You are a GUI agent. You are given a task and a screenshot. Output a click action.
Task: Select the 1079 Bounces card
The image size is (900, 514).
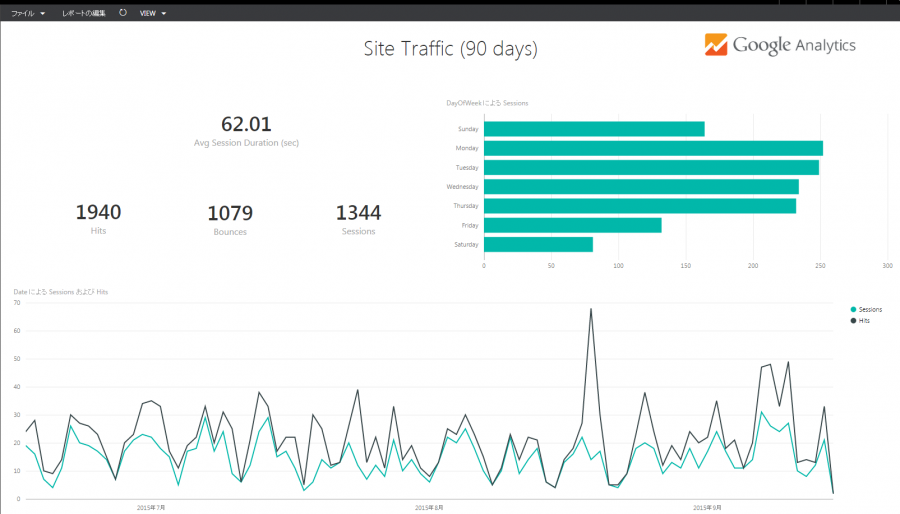click(x=230, y=219)
